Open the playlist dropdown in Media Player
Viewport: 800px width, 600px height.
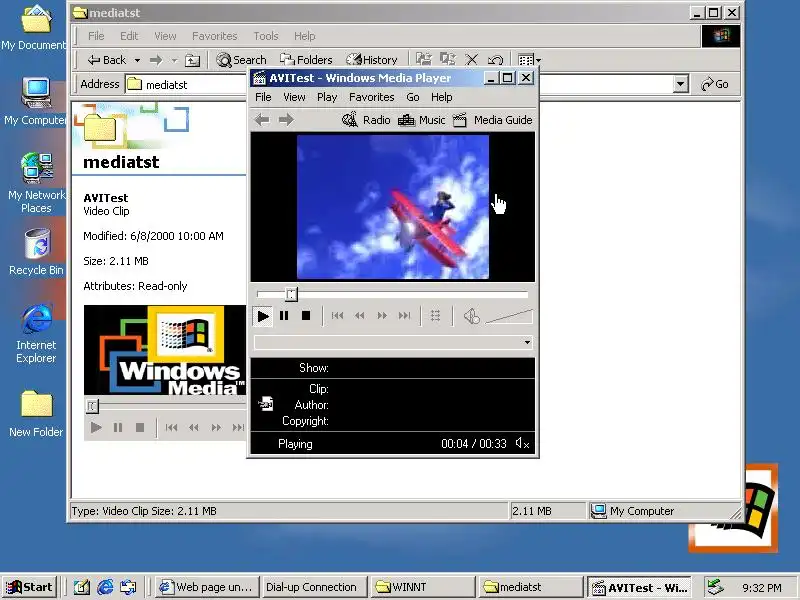527,342
